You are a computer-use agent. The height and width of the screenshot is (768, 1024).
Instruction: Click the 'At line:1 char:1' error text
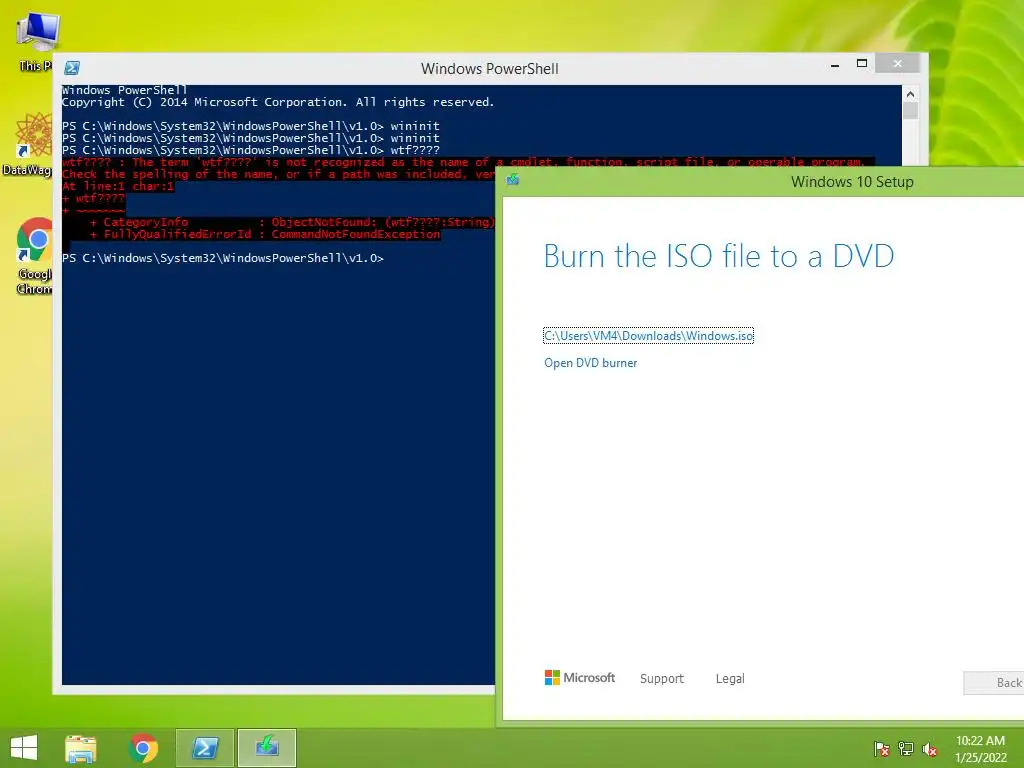118,186
